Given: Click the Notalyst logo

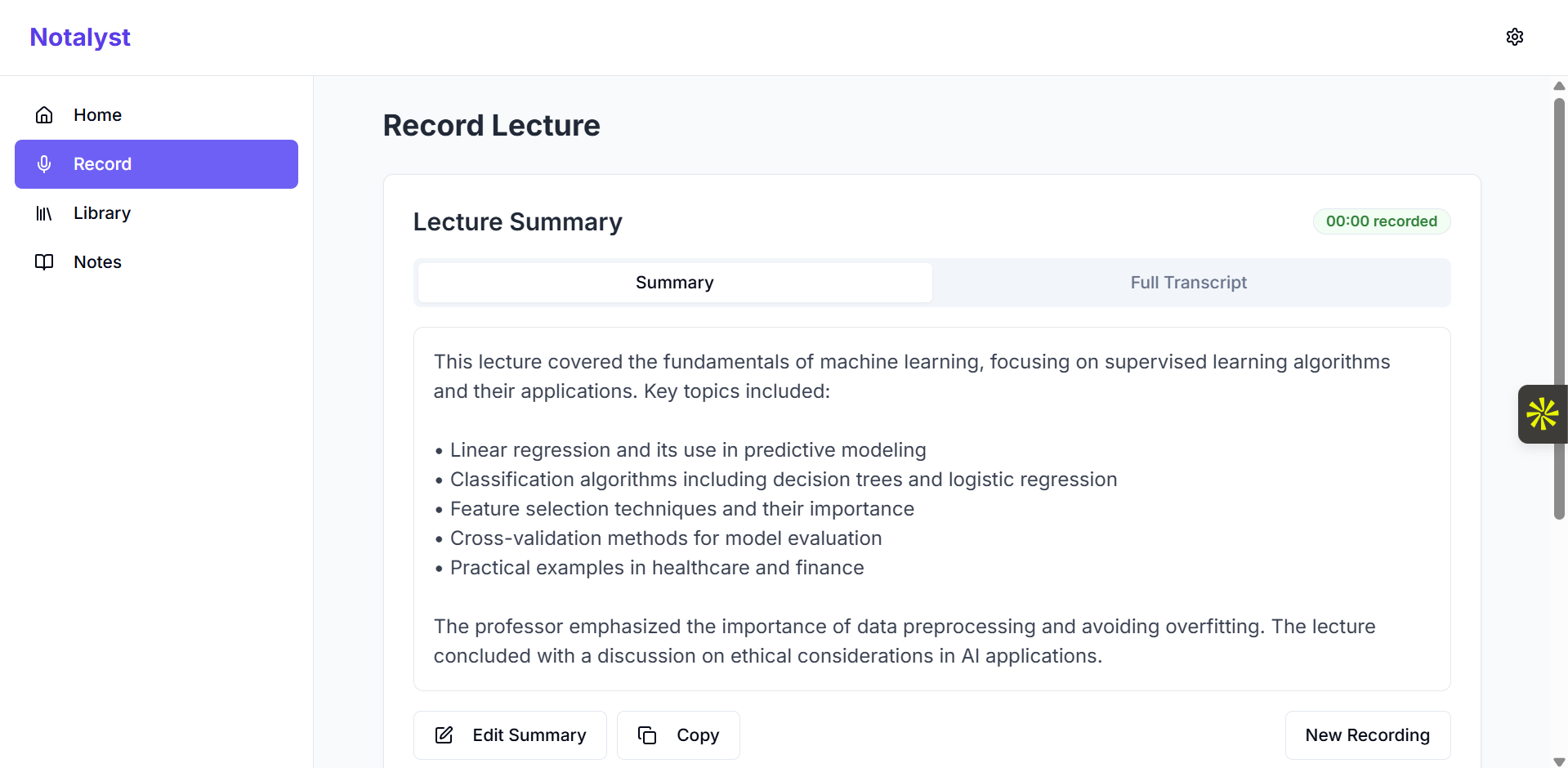Looking at the screenshot, I should 80,38.
